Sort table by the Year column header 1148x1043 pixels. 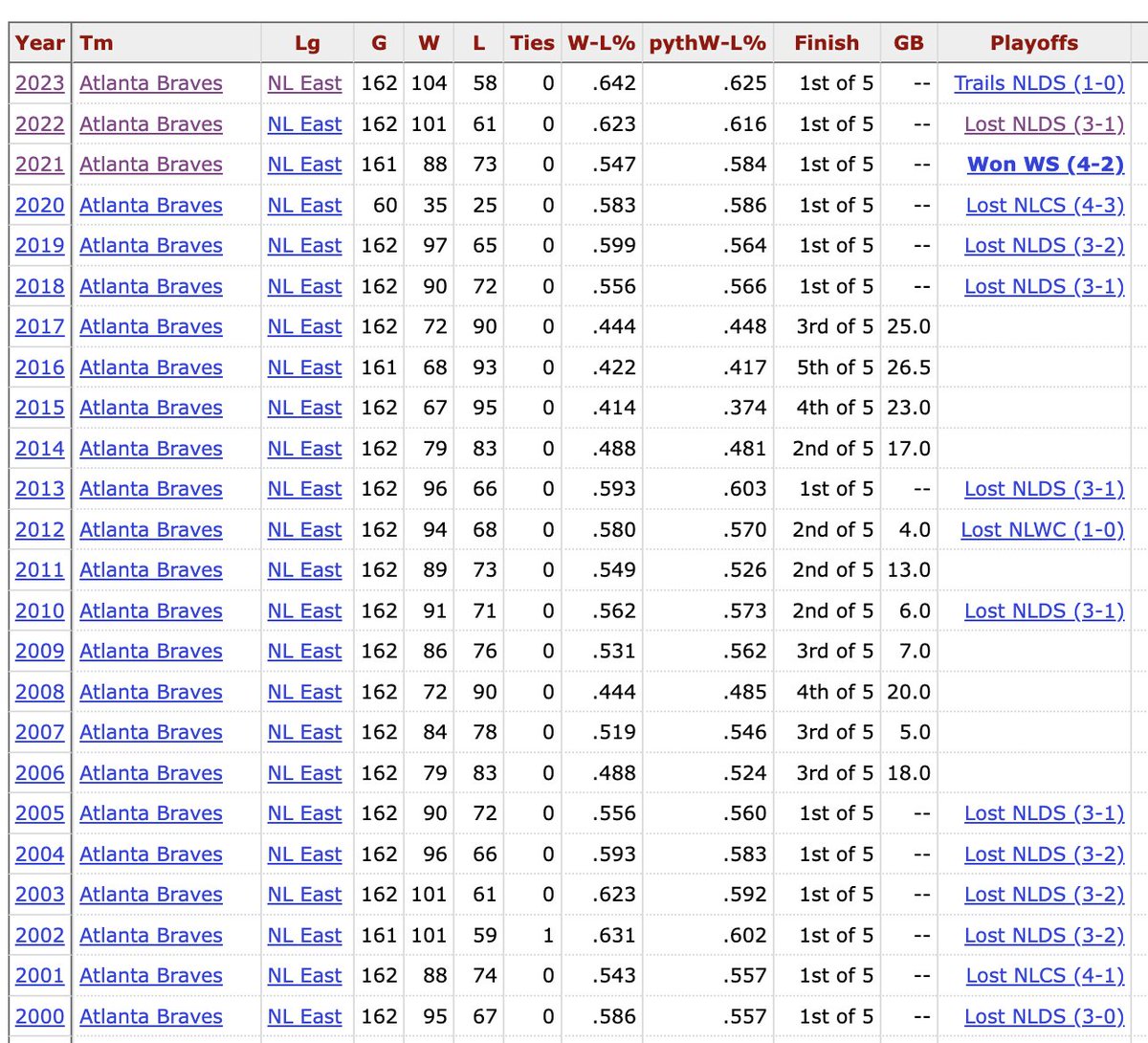40,43
